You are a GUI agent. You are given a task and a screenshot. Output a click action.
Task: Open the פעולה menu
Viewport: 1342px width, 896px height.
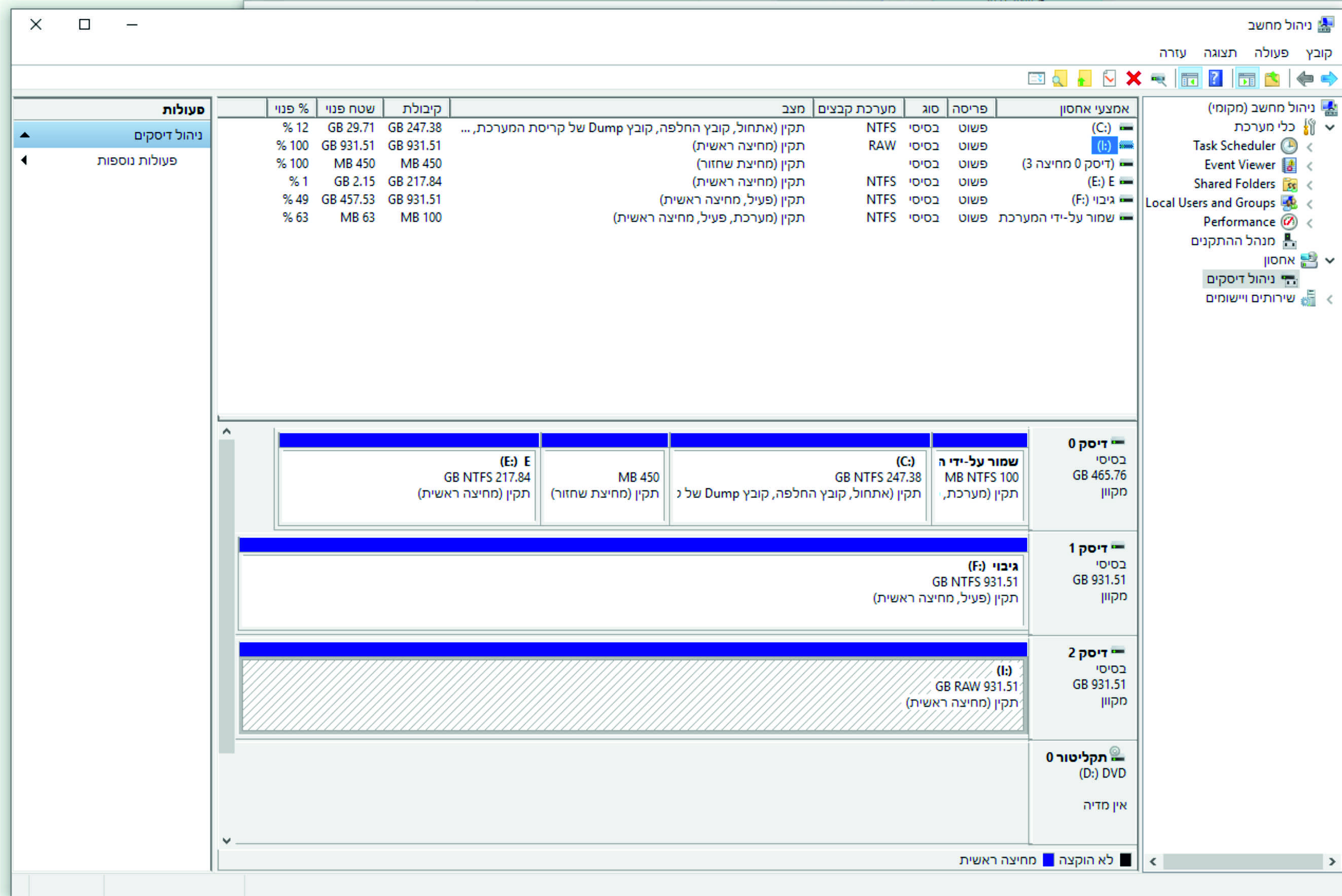[1271, 53]
